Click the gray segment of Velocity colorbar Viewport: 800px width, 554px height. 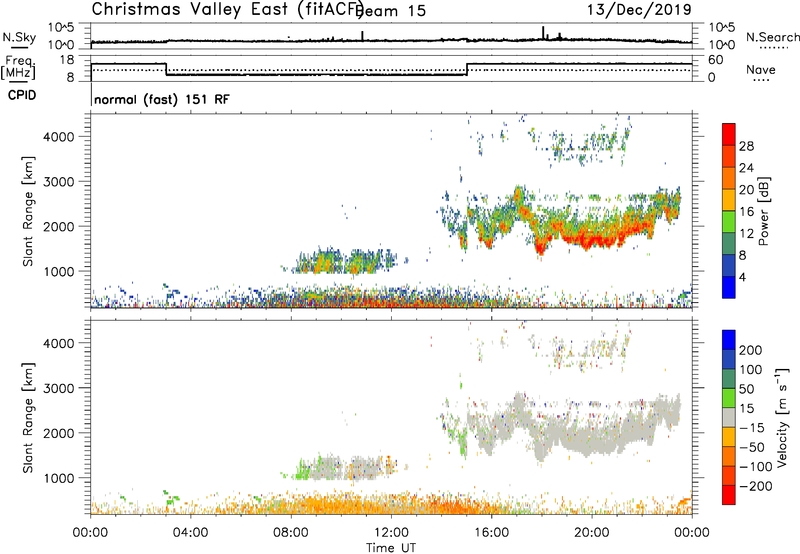click(729, 417)
